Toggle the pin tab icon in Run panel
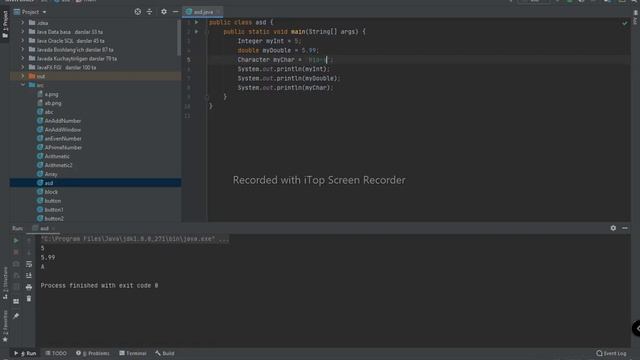The width and height of the screenshot is (640, 360). click(x=16, y=316)
